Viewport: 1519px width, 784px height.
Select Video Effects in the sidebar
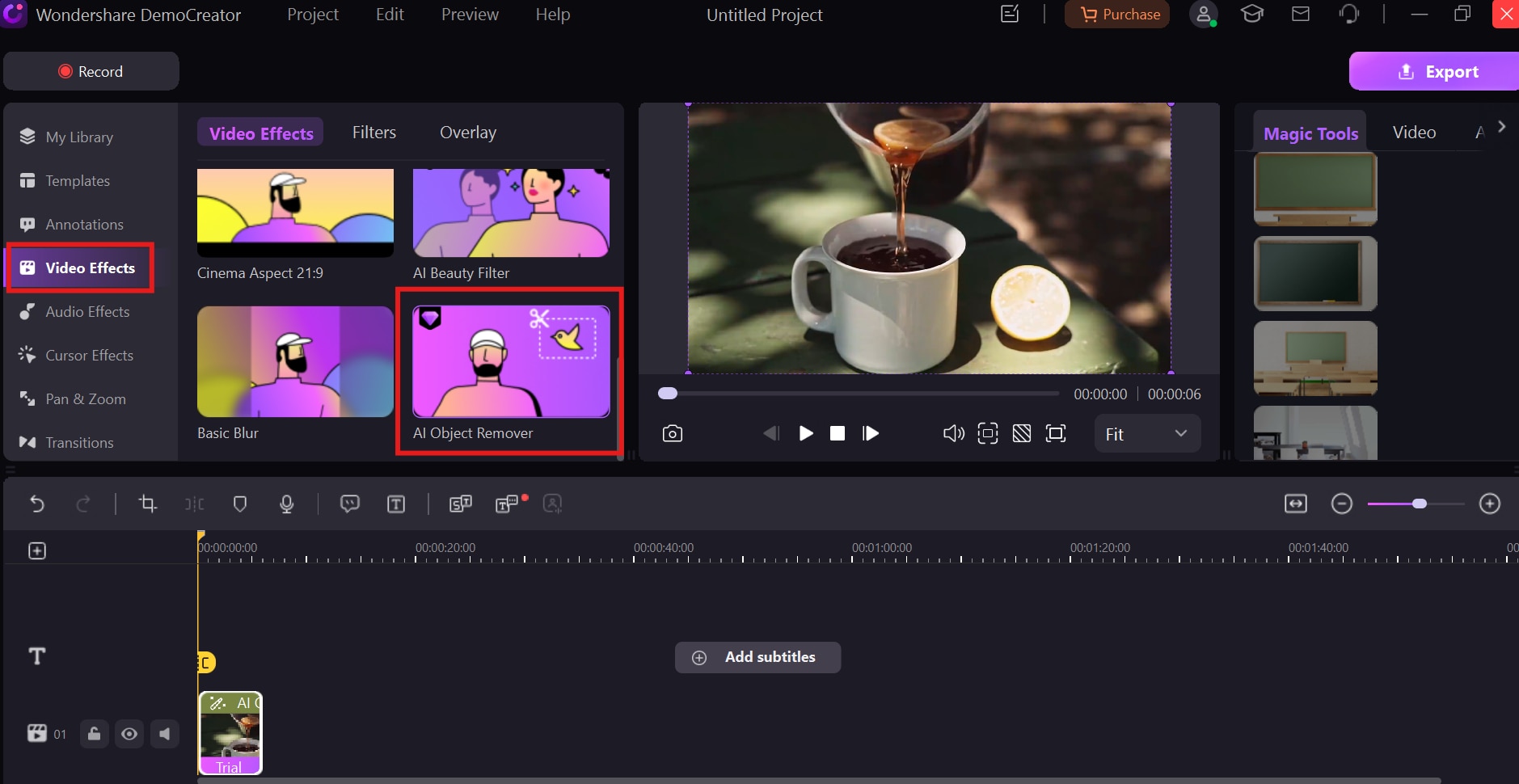(x=79, y=268)
